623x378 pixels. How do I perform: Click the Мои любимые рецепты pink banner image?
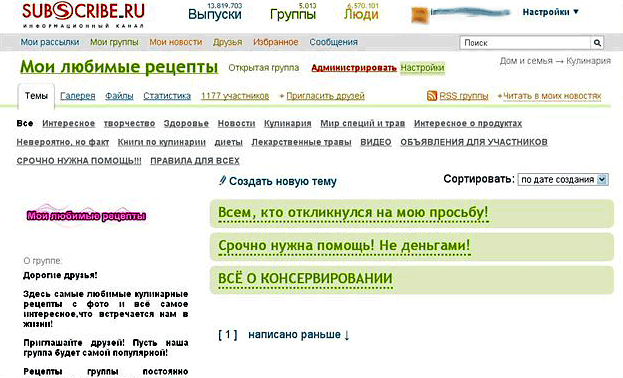[87, 216]
